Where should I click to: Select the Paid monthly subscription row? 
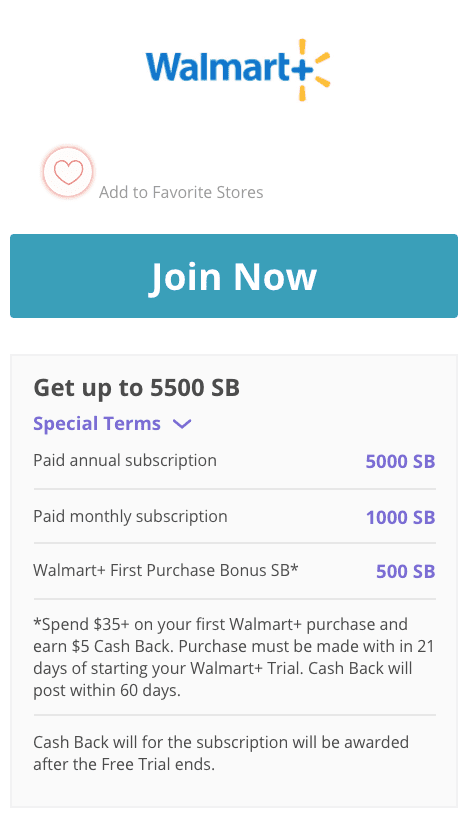pos(234,517)
